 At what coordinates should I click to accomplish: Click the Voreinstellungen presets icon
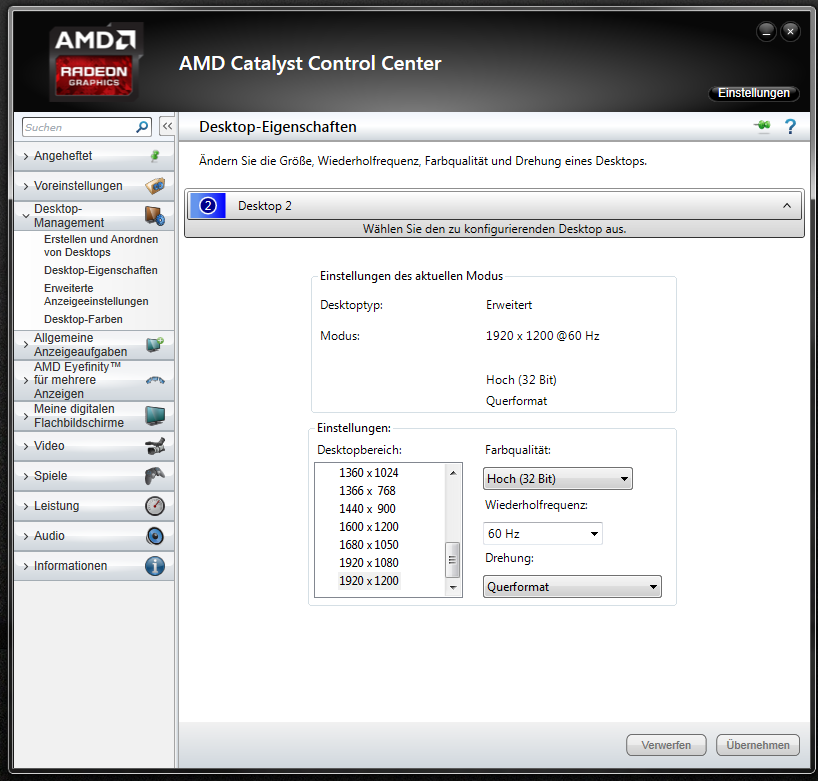[x=155, y=186]
